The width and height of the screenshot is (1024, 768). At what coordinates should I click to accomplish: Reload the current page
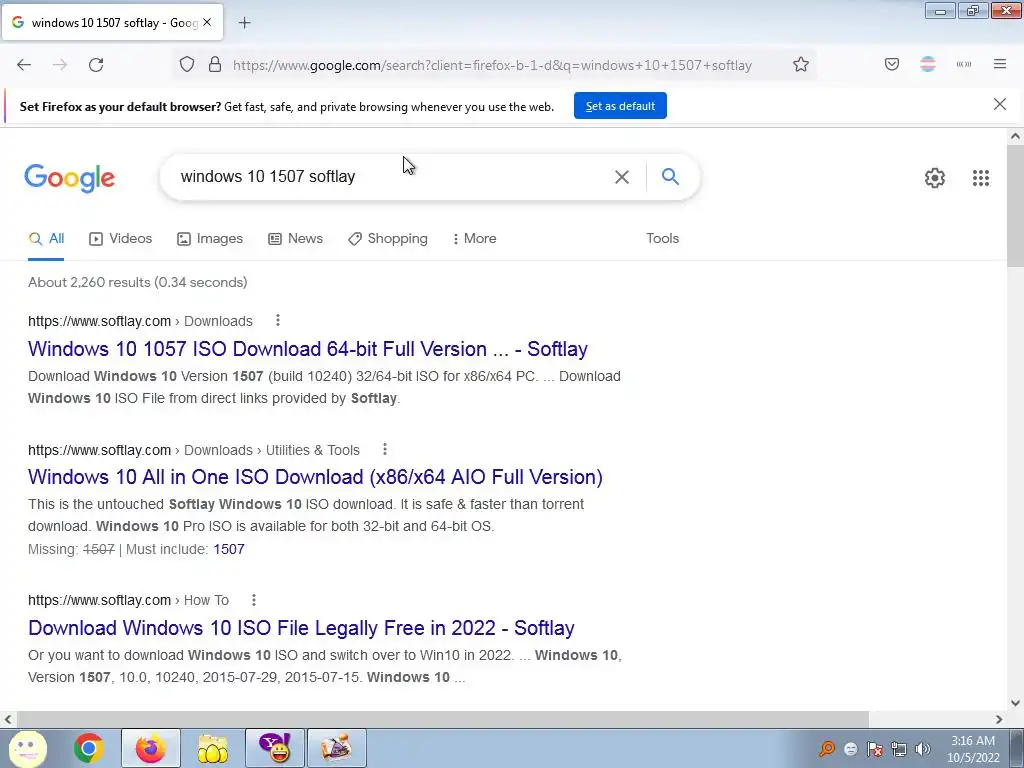coord(96,65)
